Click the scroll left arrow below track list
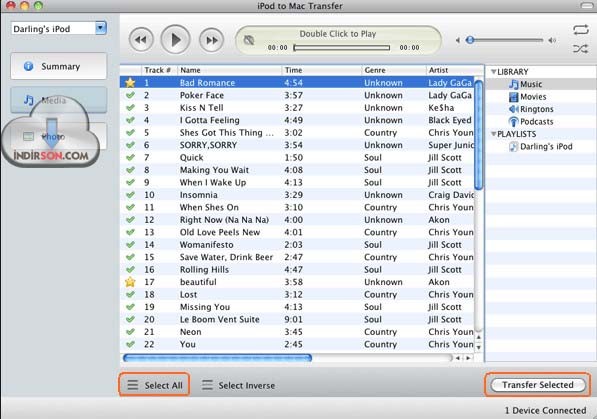The height and width of the screenshot is (419, 597). 458,358
